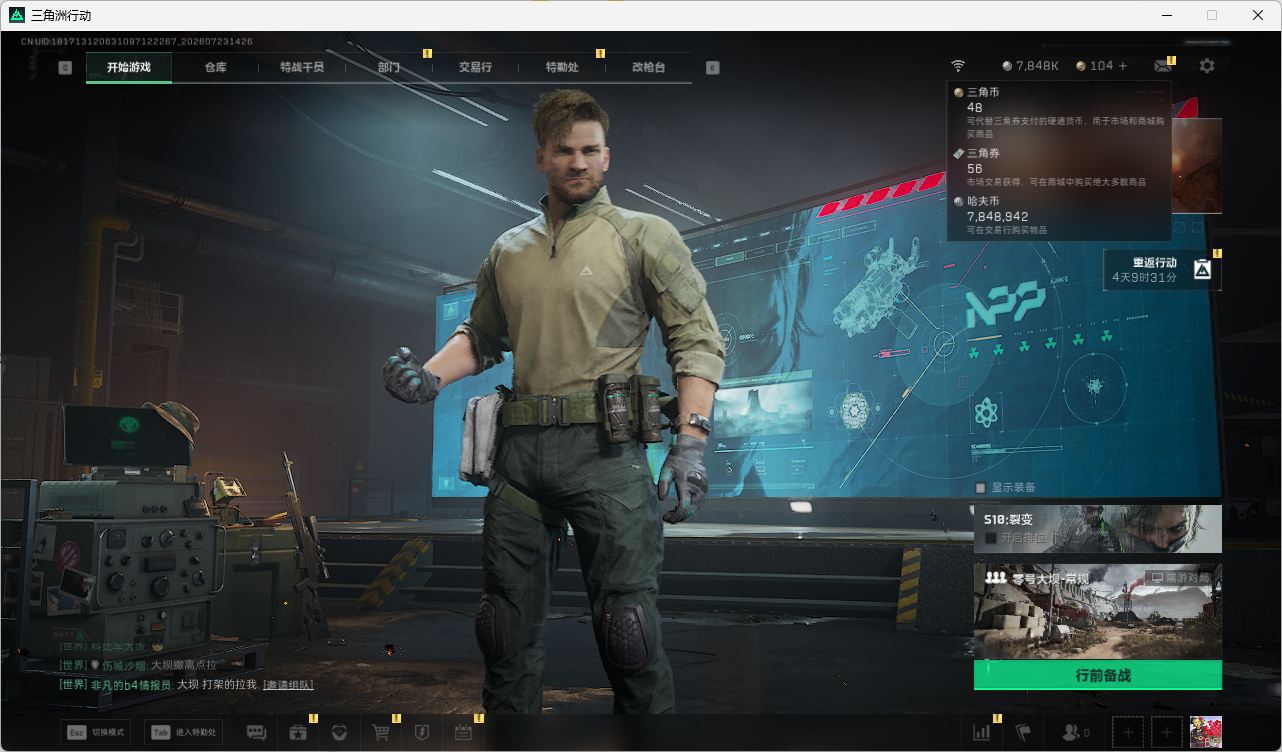This screenshot has height=752, width=1282.
Task: Minimize the 三角洲行动 window
Action: tap(1166, 15)
